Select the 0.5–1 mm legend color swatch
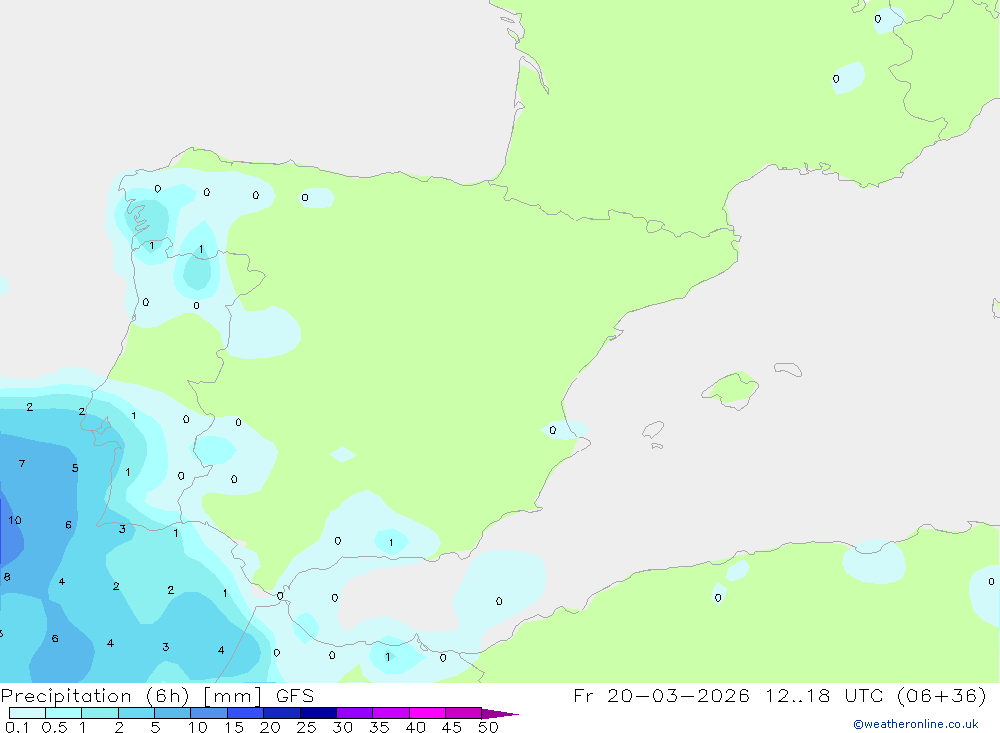This screenshot has width=1000, height=733. [x=63, y=713]
